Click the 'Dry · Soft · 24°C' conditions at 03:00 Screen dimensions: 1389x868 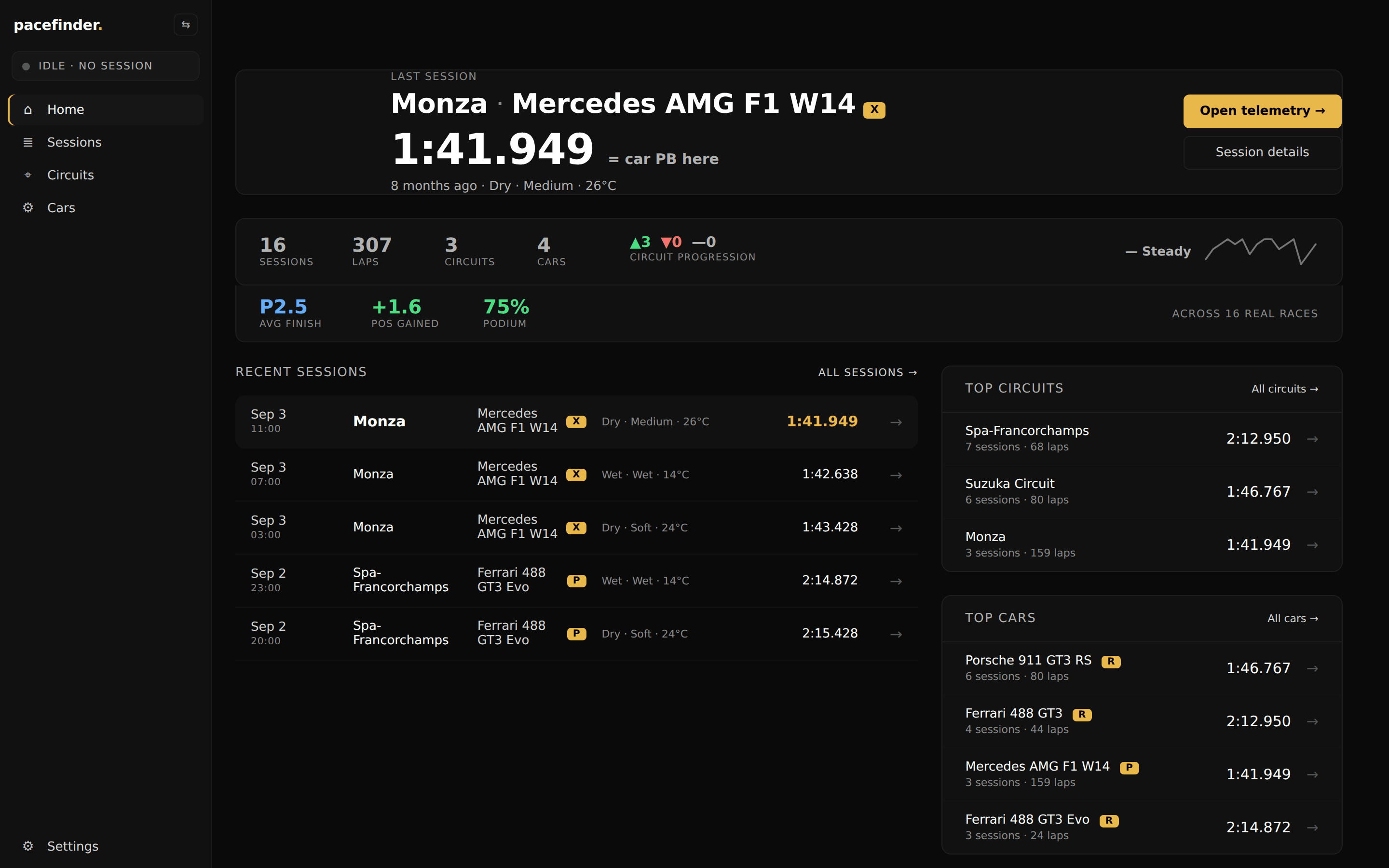pyautogui.click(x=644, y=528)
